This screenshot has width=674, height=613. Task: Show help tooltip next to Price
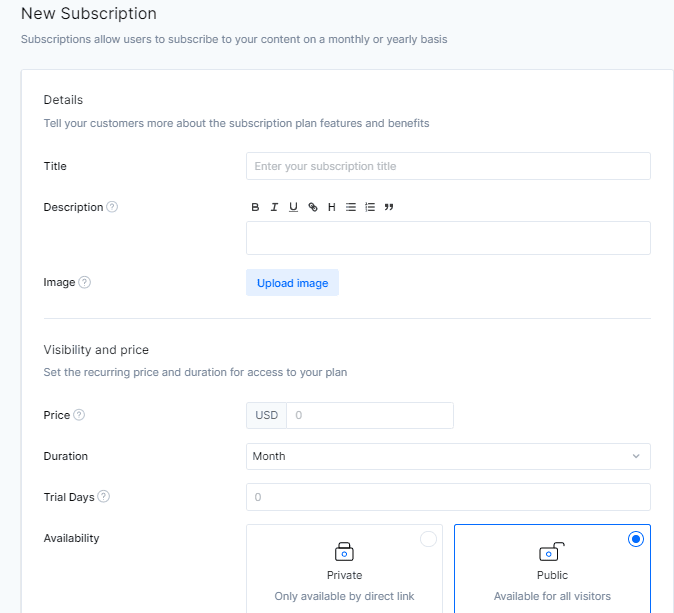(x=79, y=415)
